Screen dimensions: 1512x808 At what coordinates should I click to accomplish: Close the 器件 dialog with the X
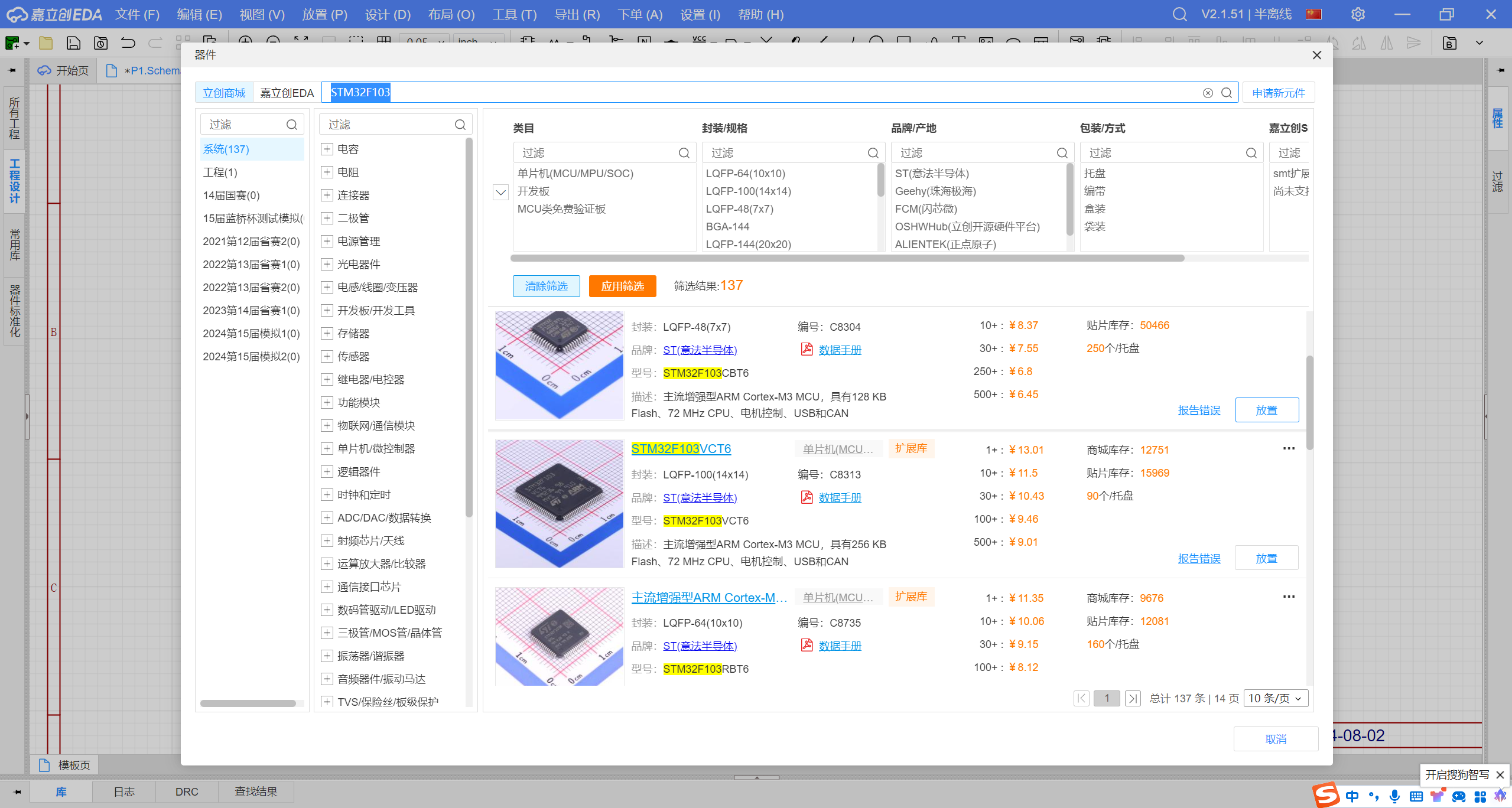pyautogui.click(x=1316, y=55)
